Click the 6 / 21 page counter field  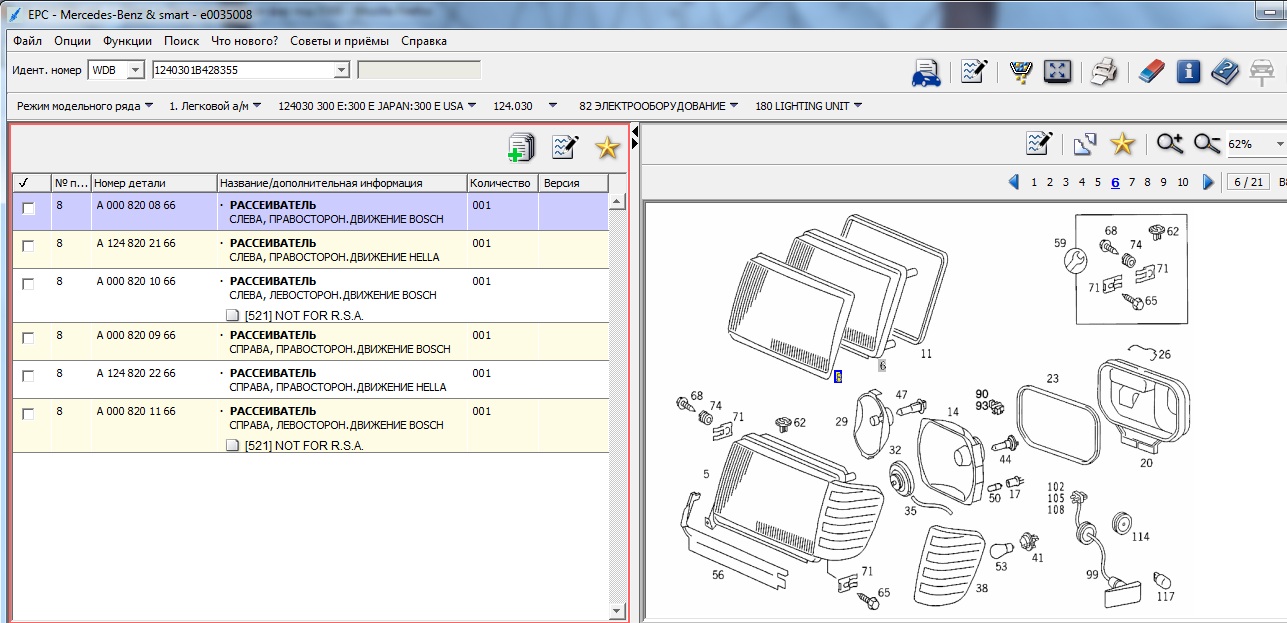tap(1248, 182)
